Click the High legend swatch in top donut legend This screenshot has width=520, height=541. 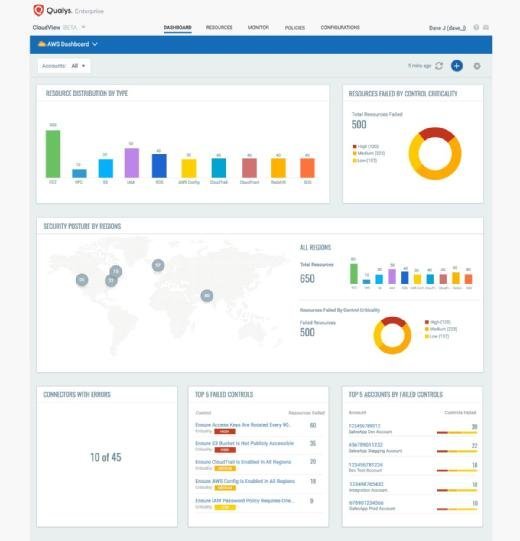(x=354, y=146)
